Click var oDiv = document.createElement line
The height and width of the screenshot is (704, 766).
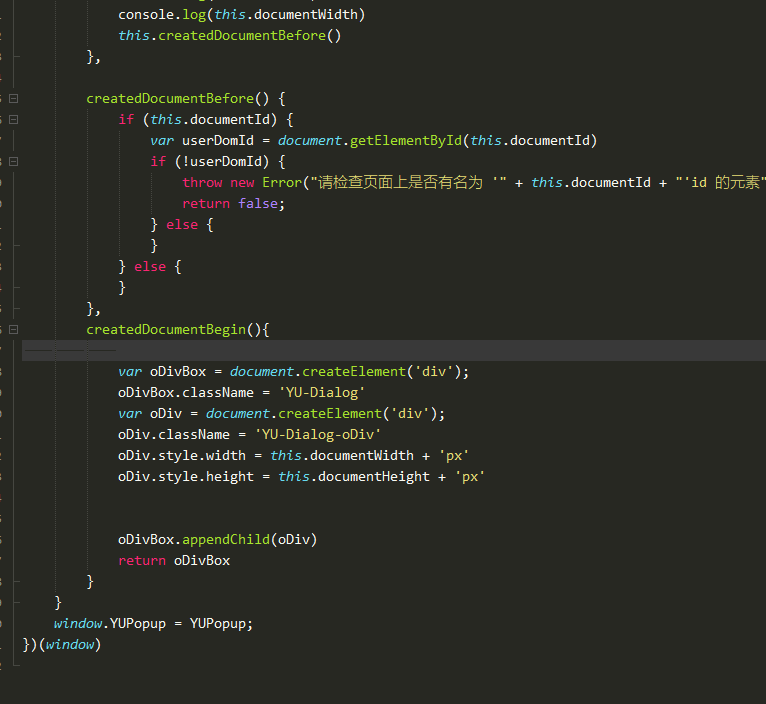(281, 414)
